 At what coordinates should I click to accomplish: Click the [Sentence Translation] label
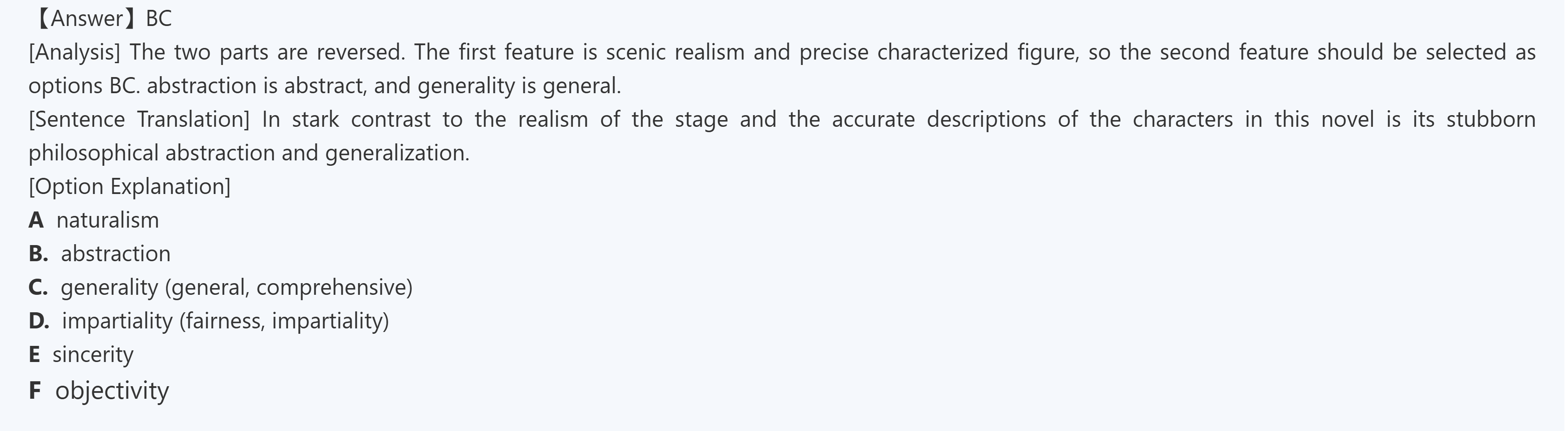[139, 119]
